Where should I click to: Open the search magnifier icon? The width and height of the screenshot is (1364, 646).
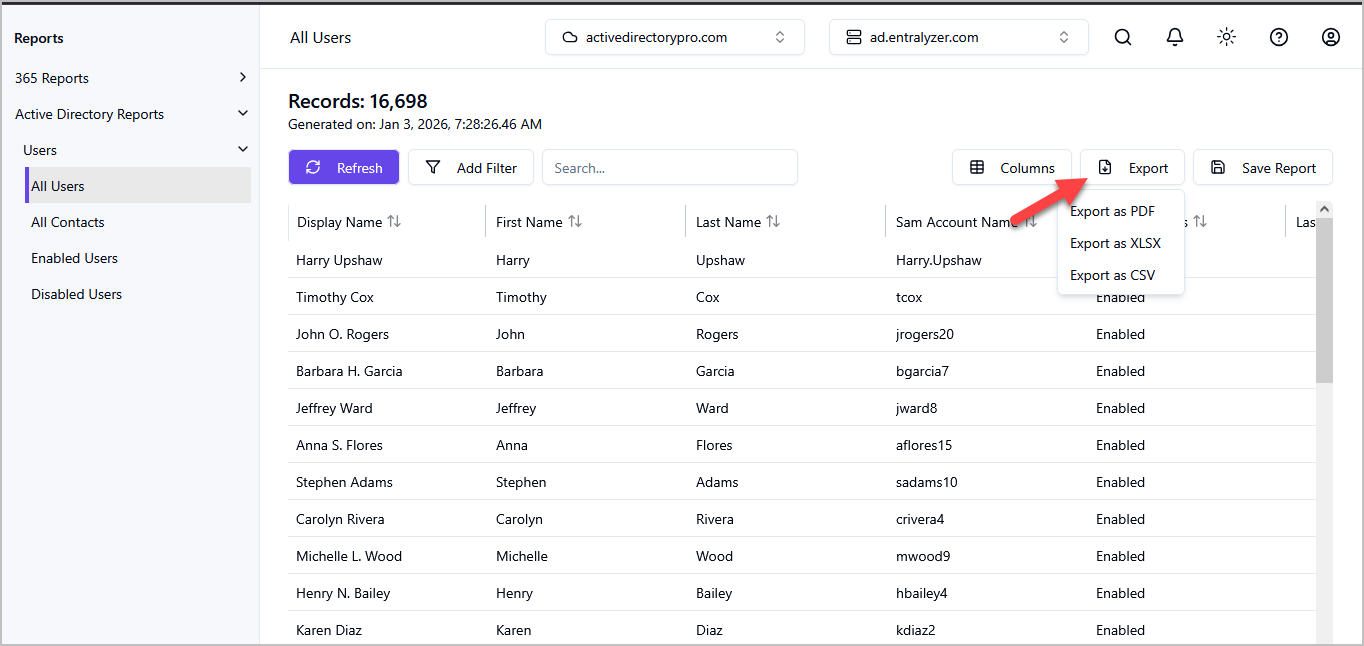coord(1123,37)
